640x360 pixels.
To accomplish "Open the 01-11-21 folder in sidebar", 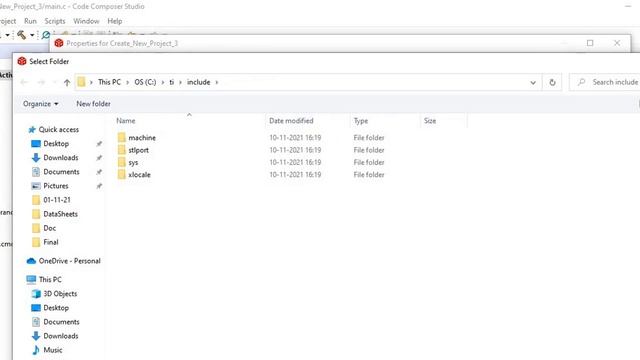I will pyautogui.click(x=57, y=200).
